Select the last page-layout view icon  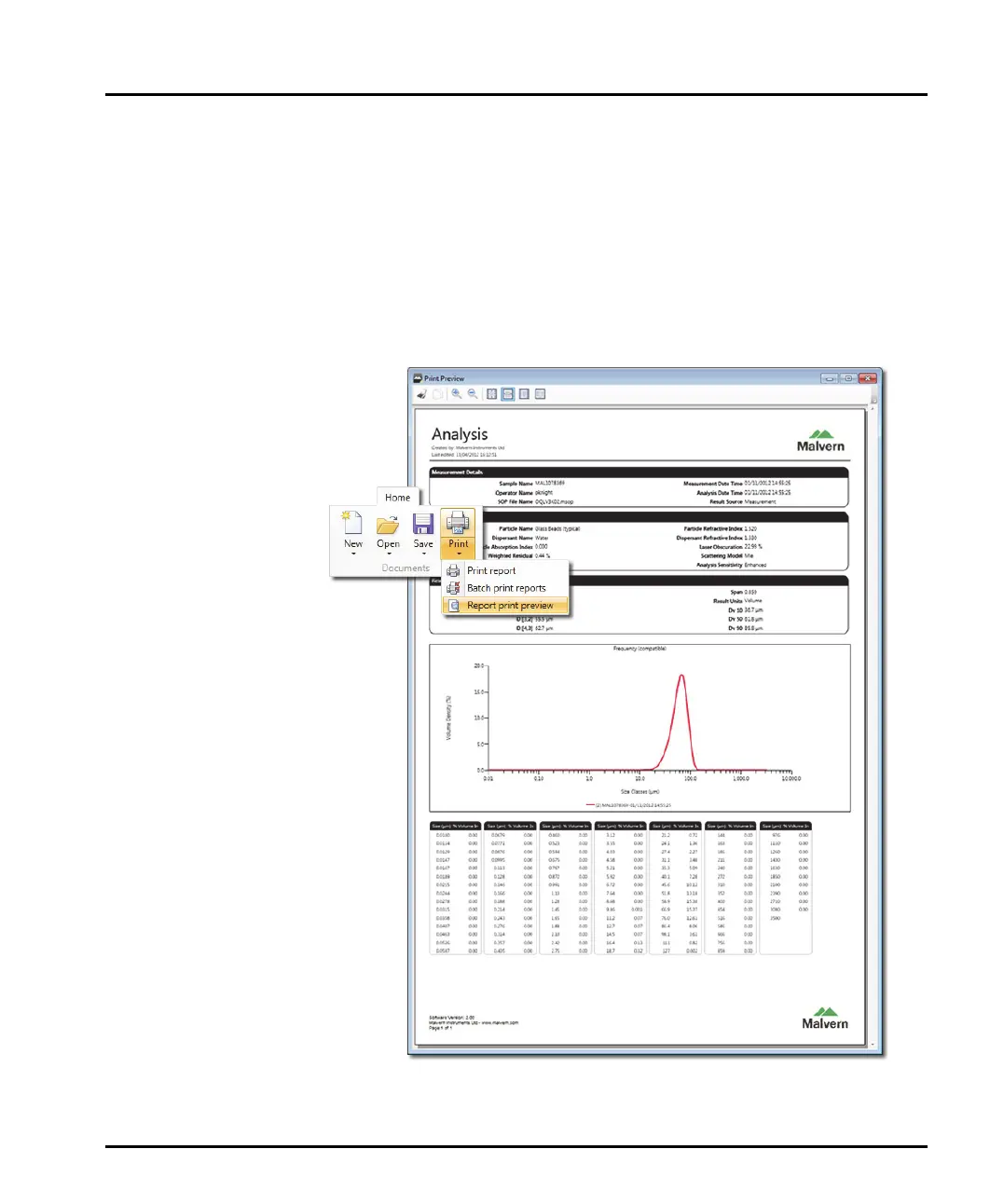pos(541,394)
